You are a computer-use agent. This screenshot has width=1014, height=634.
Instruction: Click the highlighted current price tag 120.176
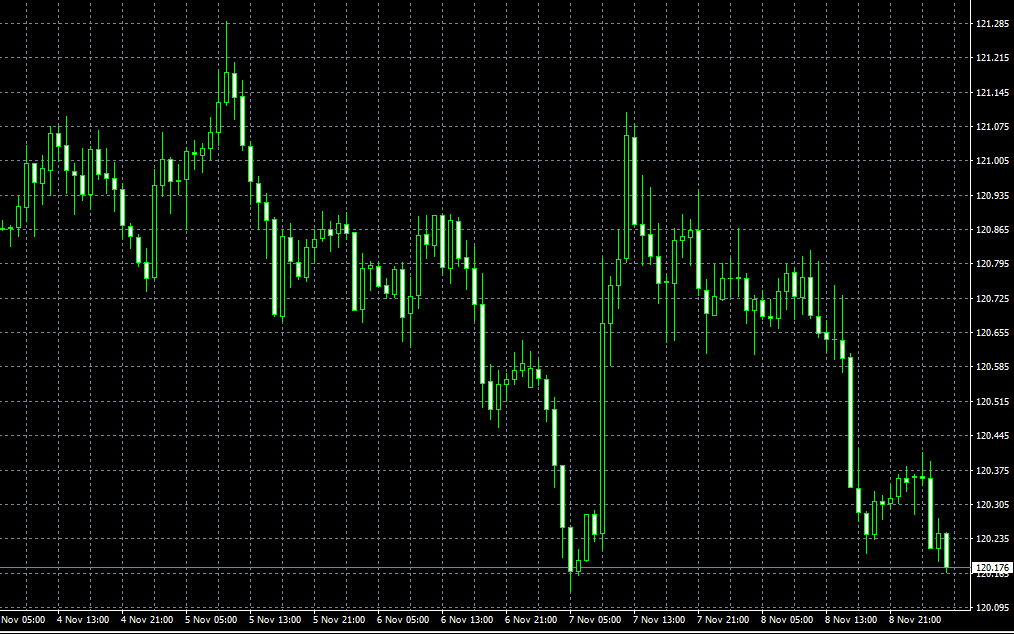(x=993, y=567)
